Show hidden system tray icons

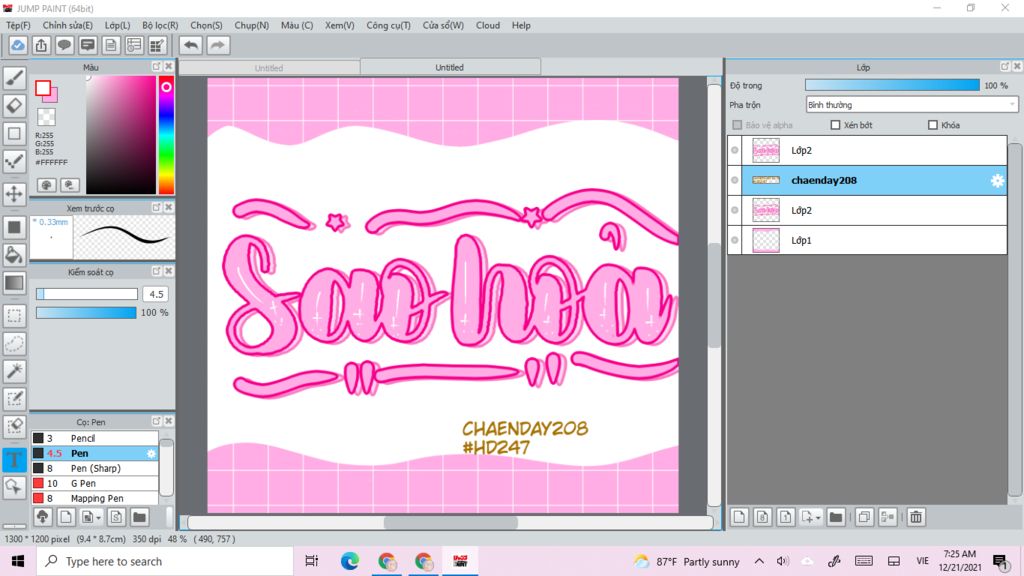[x=759, y=561]
